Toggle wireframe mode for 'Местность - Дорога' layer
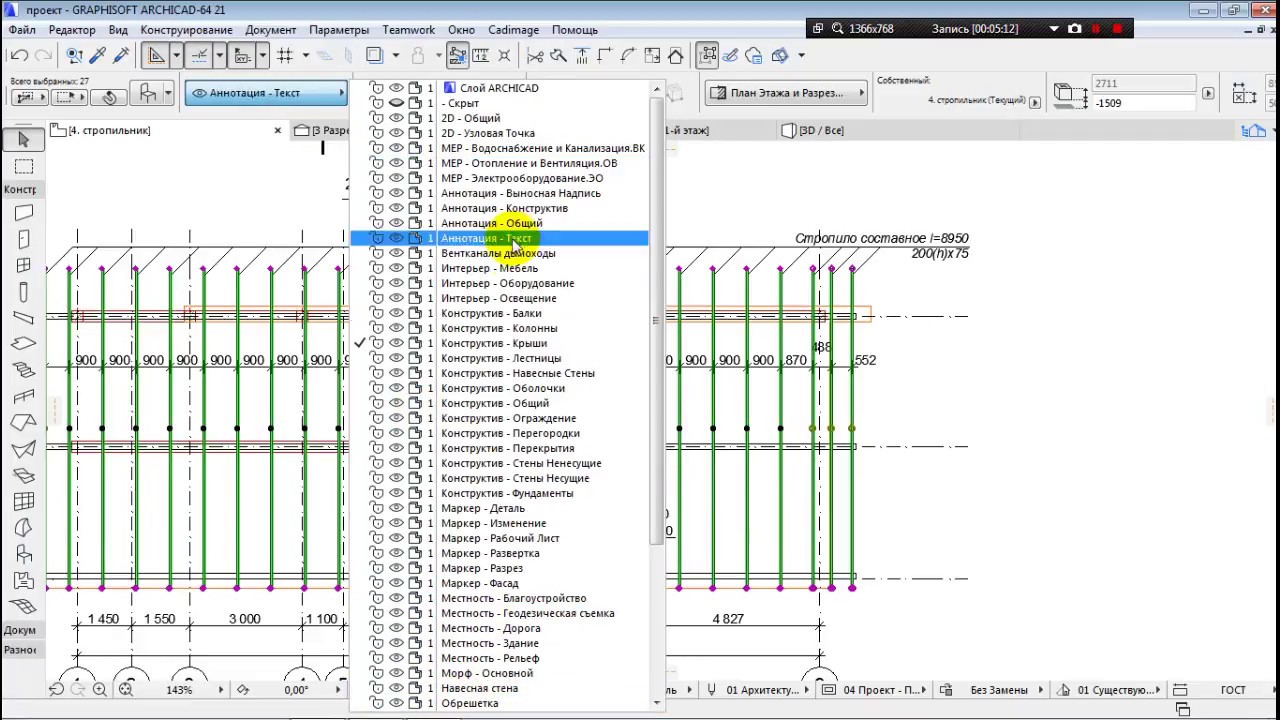 [414, 628]
